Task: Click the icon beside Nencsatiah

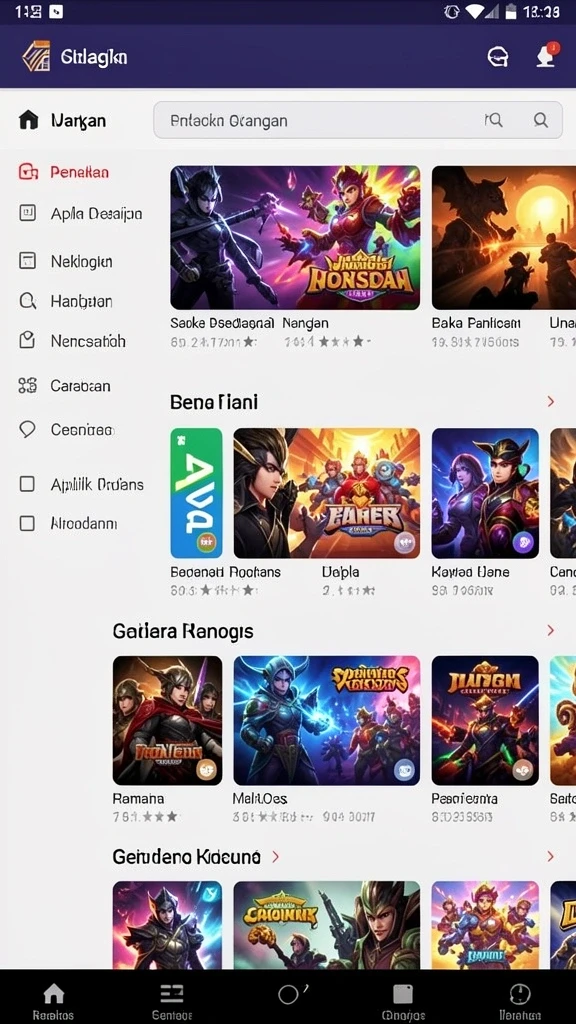Action: click(27, 340)
